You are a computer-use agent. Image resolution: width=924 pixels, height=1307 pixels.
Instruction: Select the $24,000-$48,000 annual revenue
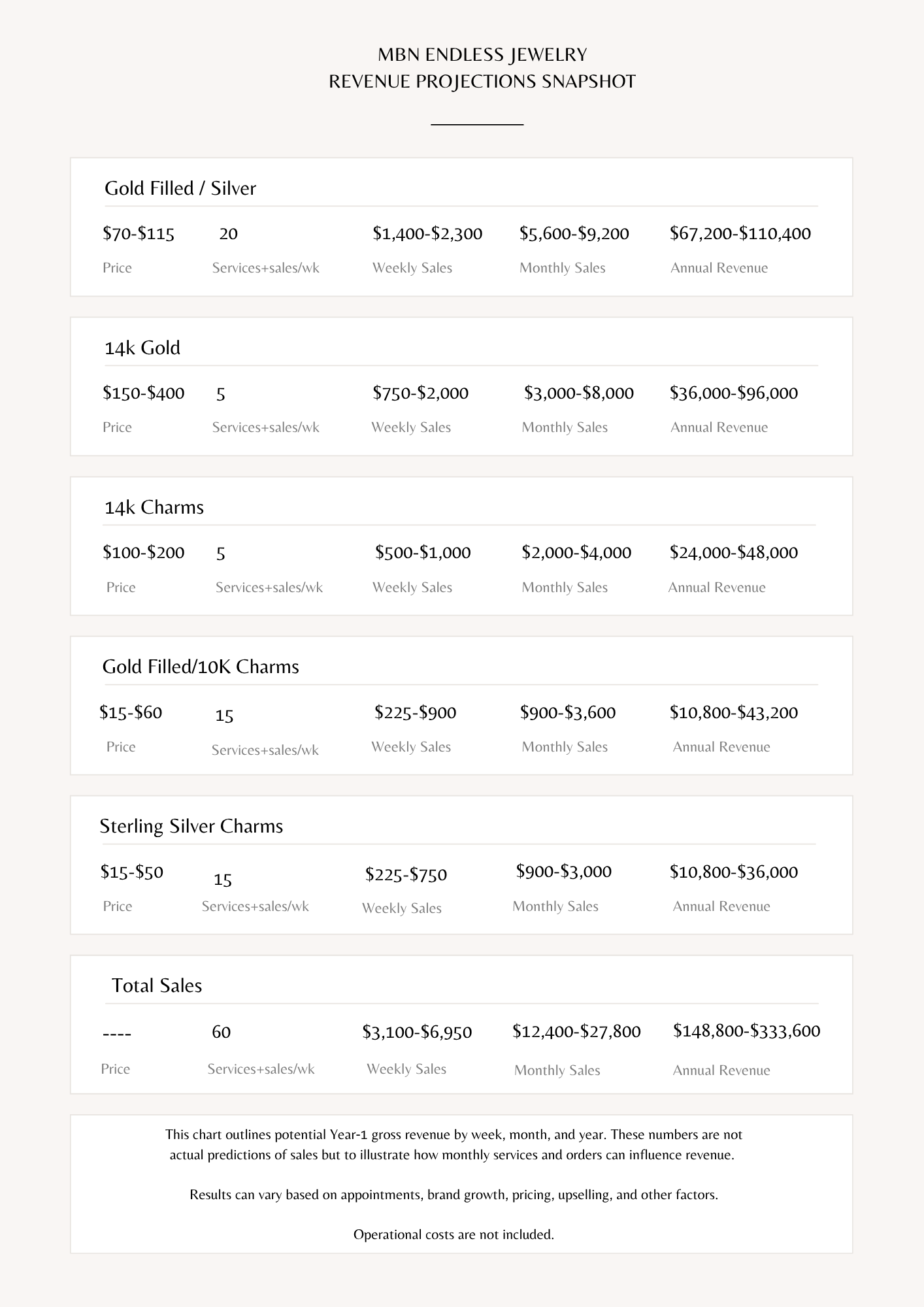coord(734,552)
